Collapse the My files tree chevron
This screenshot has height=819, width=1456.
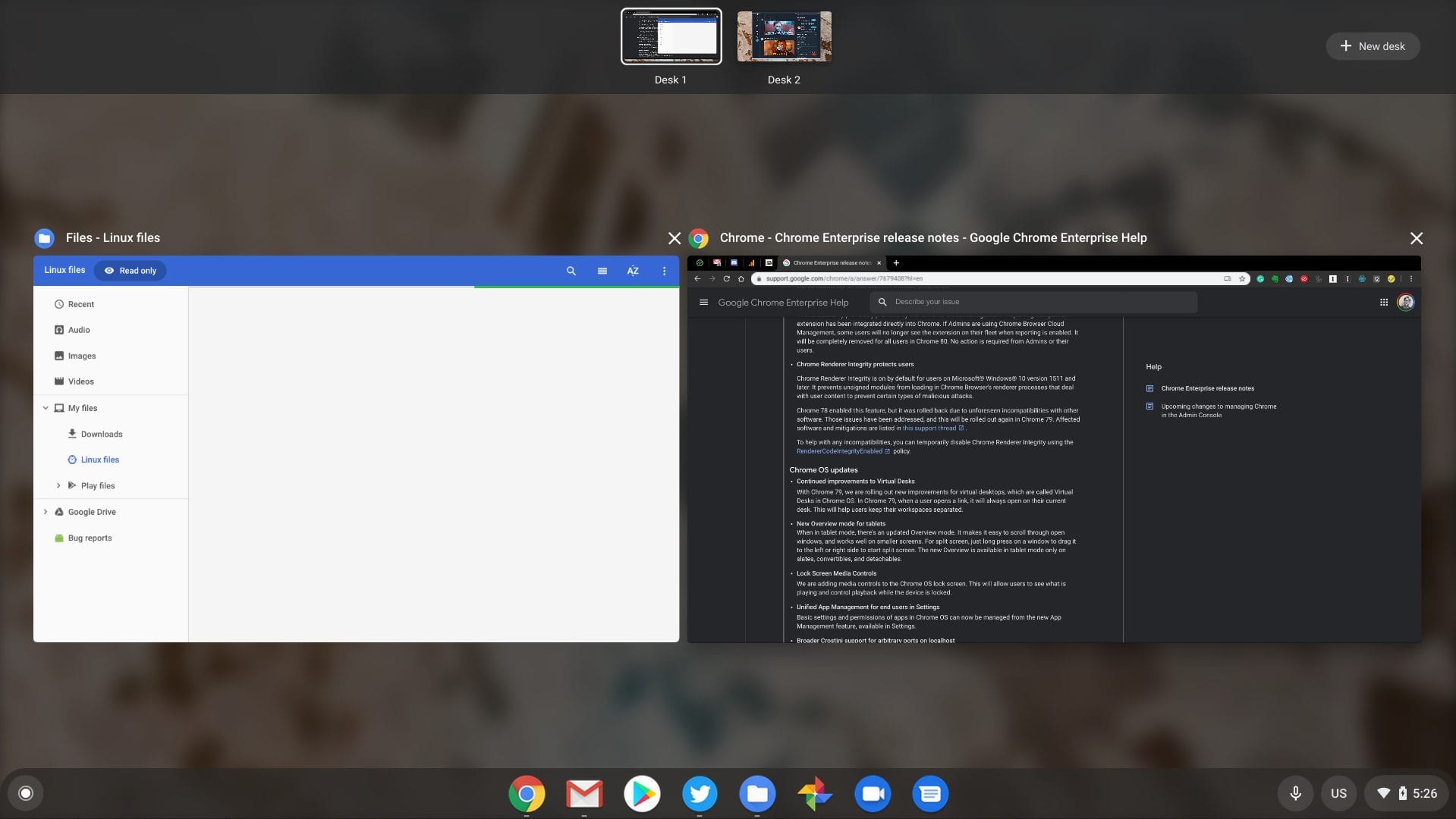[46, 408]
